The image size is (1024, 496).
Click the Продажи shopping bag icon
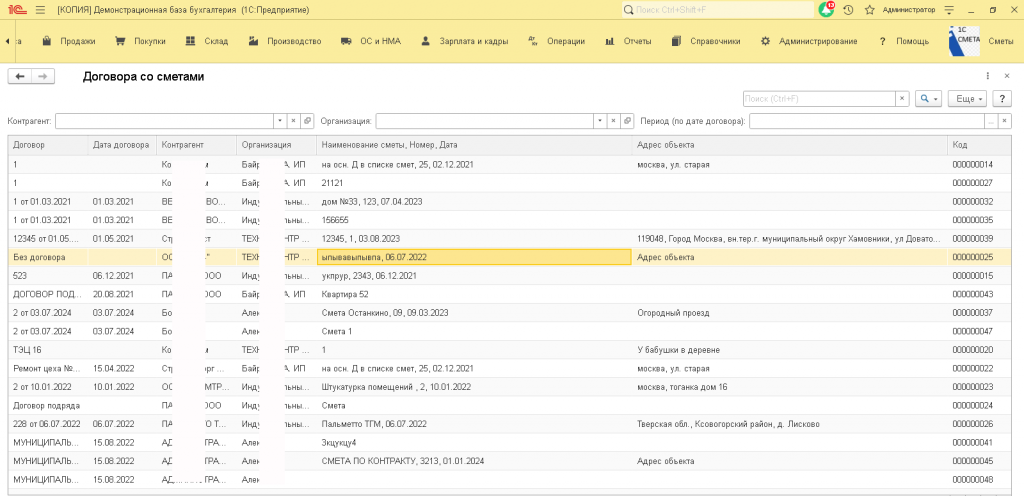46,40
